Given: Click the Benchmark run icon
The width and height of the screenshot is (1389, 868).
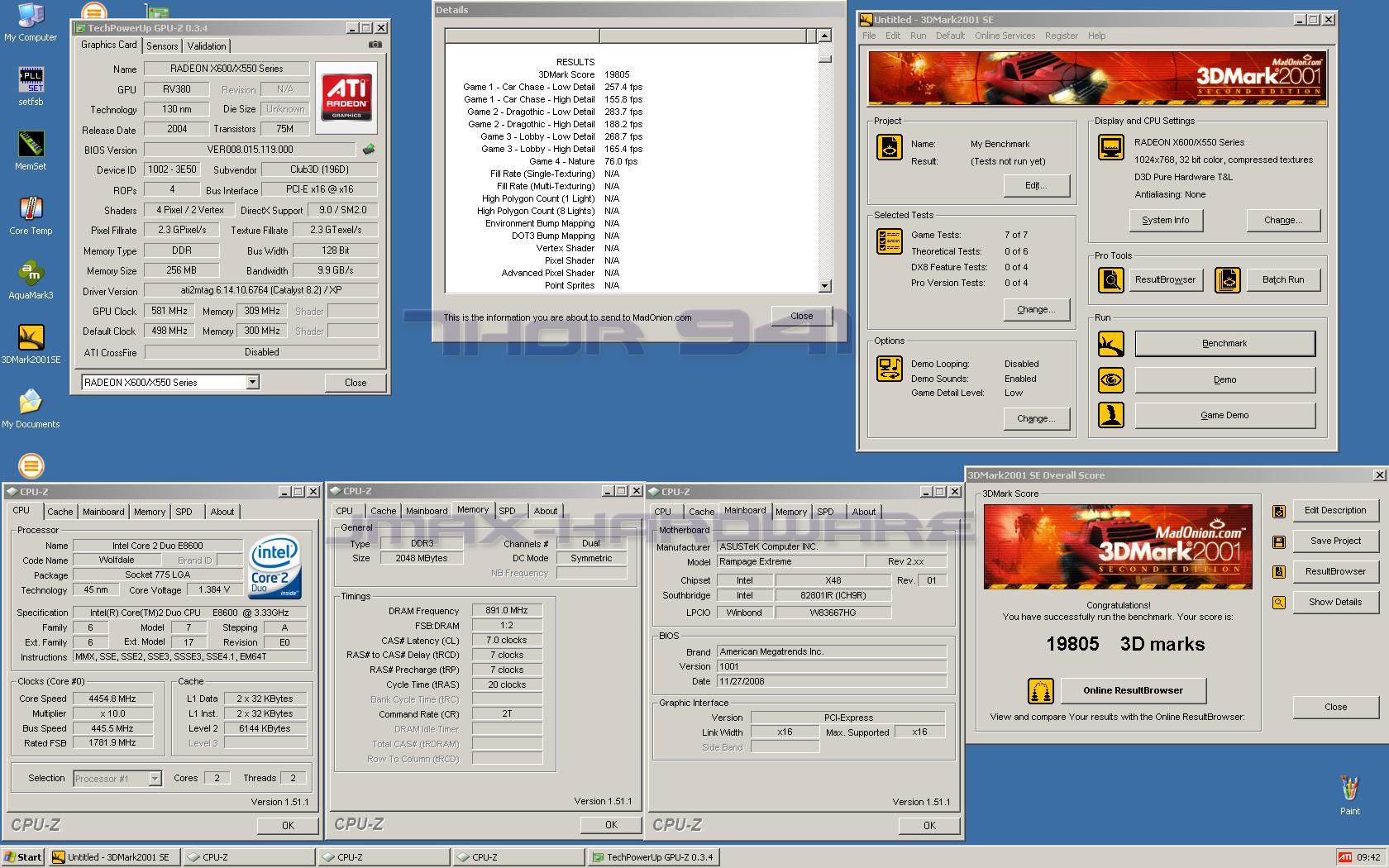Looking at the screenshot, I should (1110, 343).
